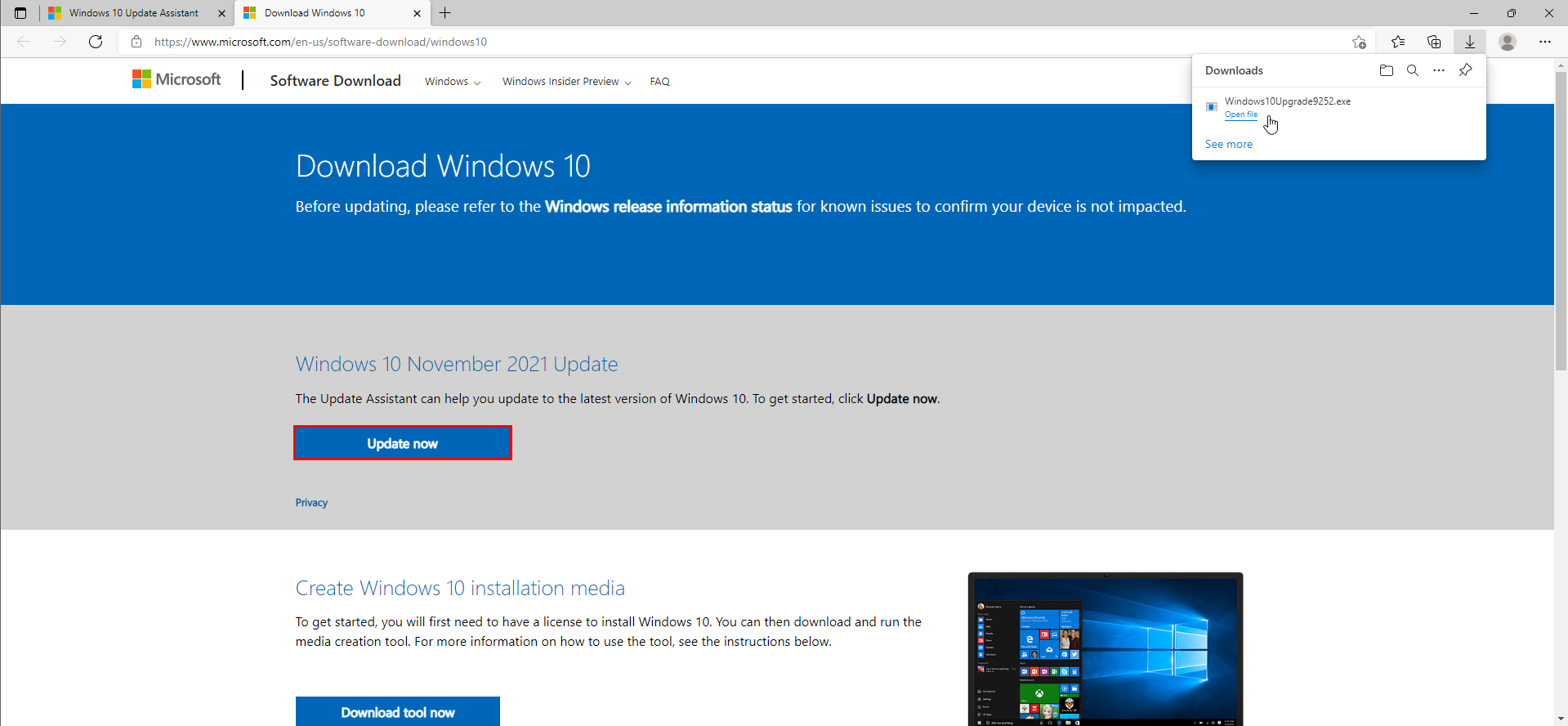1568x726 pixels.
Task: Click Download tool now button
Action: [x=398, y=711]
